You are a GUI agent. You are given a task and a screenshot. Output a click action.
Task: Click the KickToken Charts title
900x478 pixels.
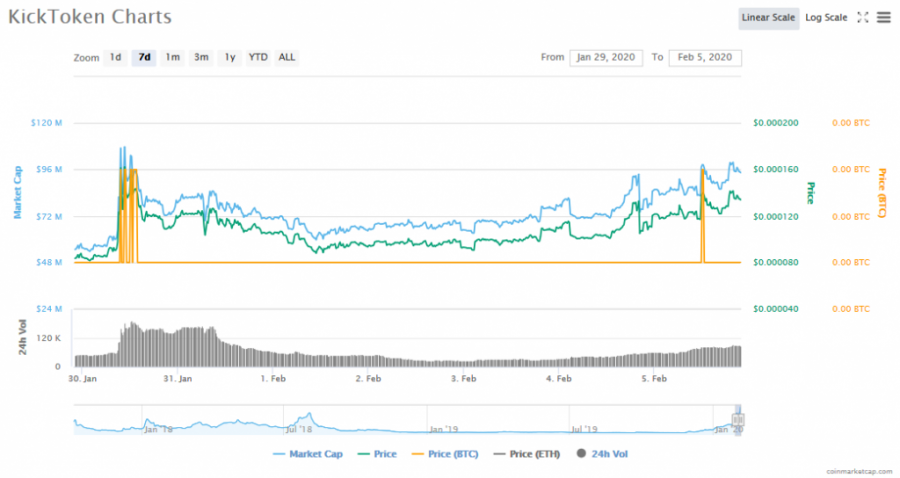pyautogui.click(x=90, y=17)
